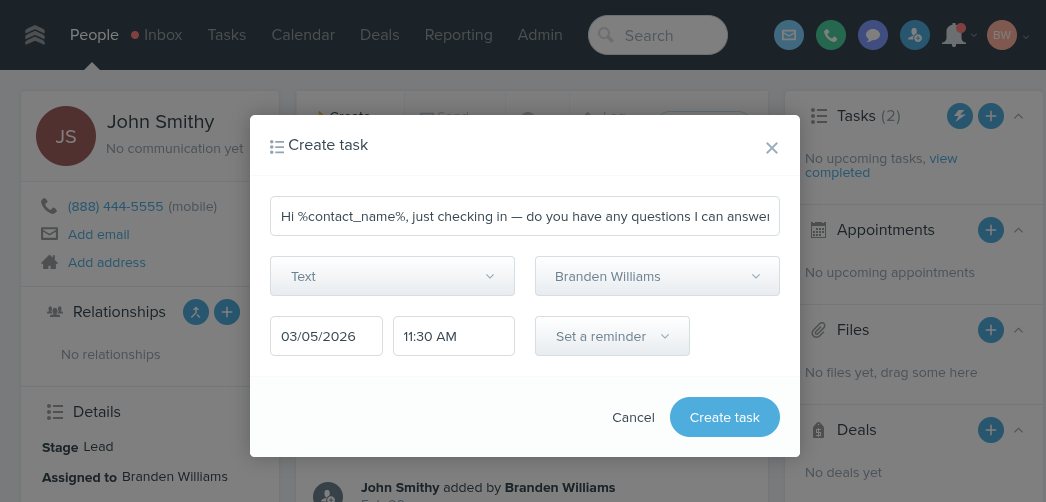Go to the Reporting tab

[x=458, y=35]
